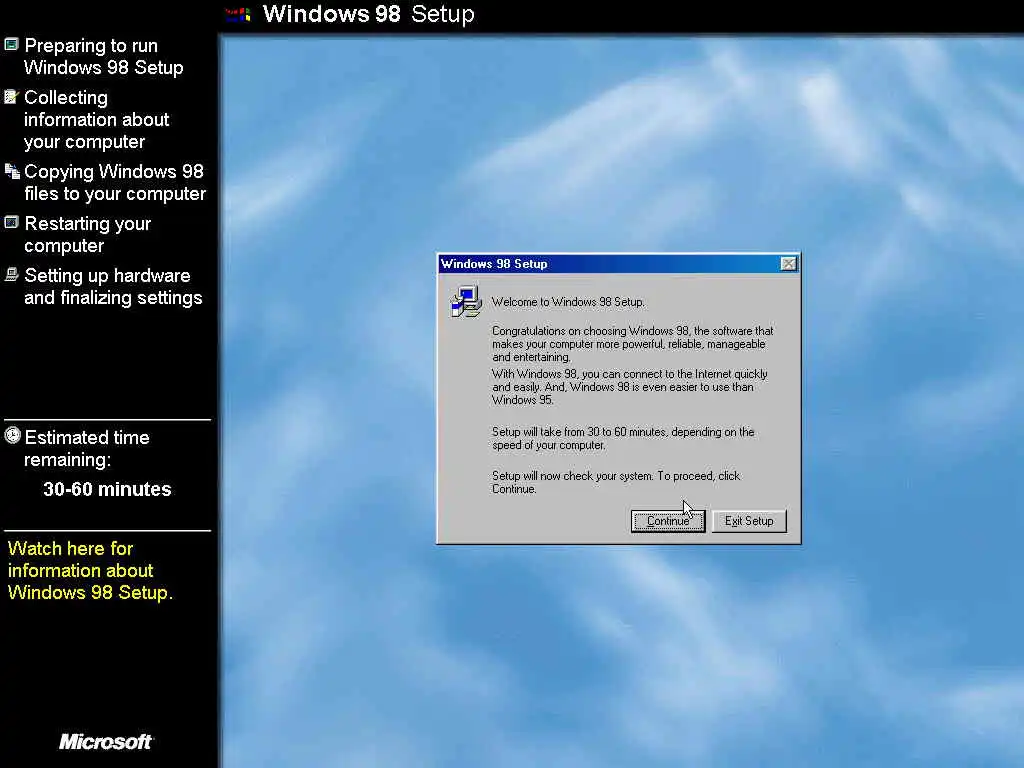Click the setup computer icon in dialog
Viewport: 1024px width, 768px height.
(466, 302)
